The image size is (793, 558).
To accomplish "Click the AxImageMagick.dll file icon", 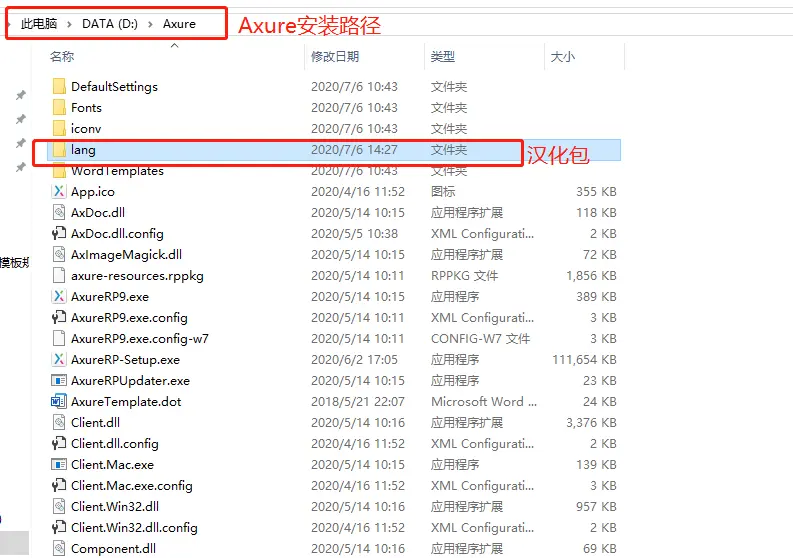I will coord(59,254).
